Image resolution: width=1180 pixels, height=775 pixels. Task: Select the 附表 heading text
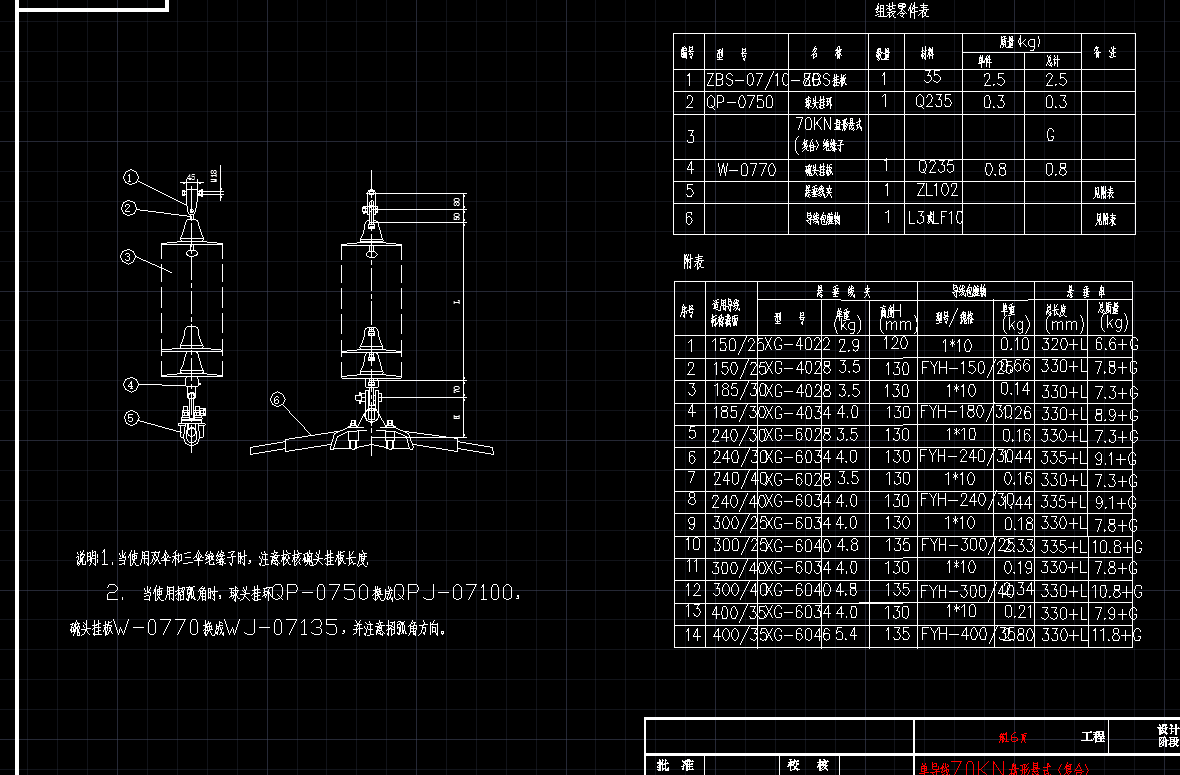click(693, 262)
